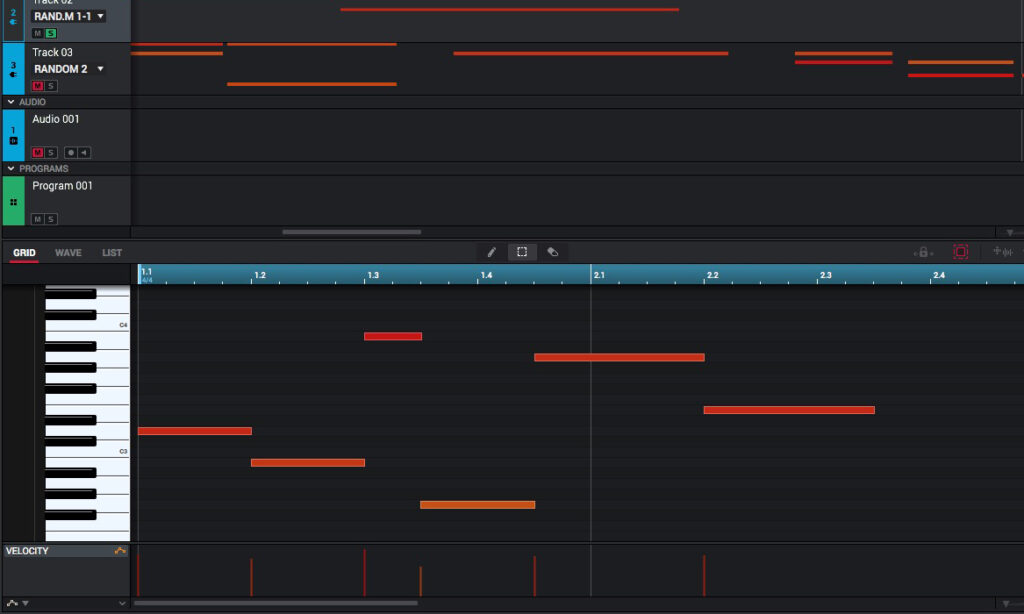The image size is (1024, 614).
Task: Switch to the LIST tab
Action: pyautogui.click(x=112, y=253)
